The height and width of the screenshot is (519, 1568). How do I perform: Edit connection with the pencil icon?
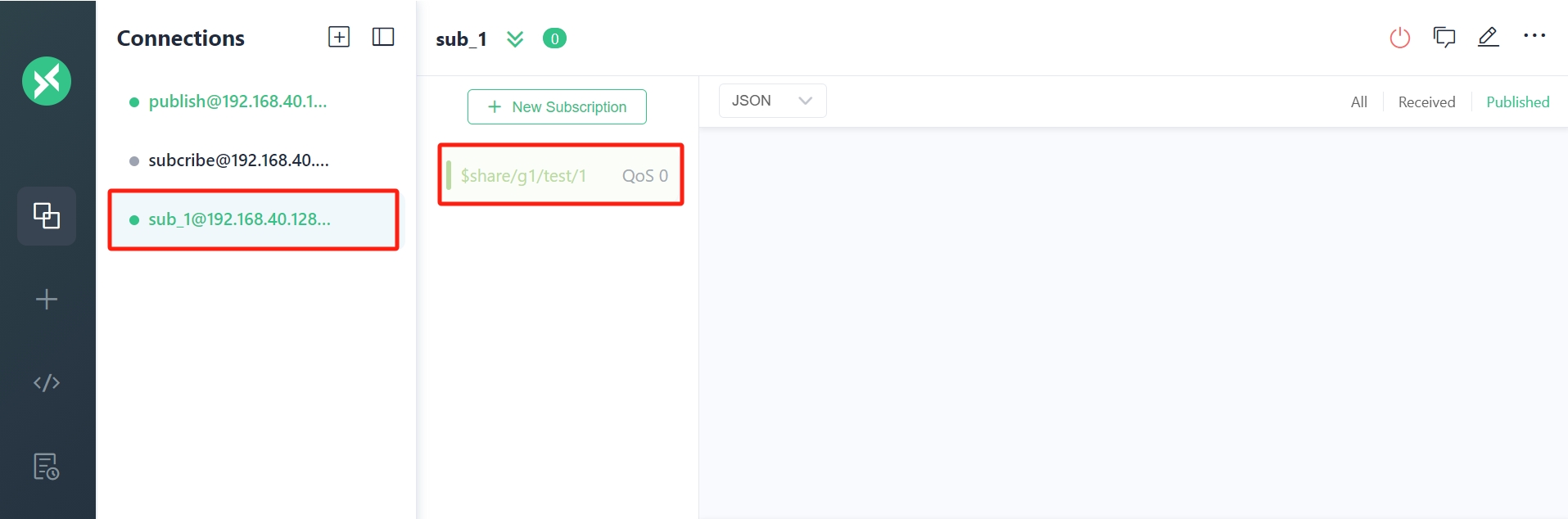1489,37
